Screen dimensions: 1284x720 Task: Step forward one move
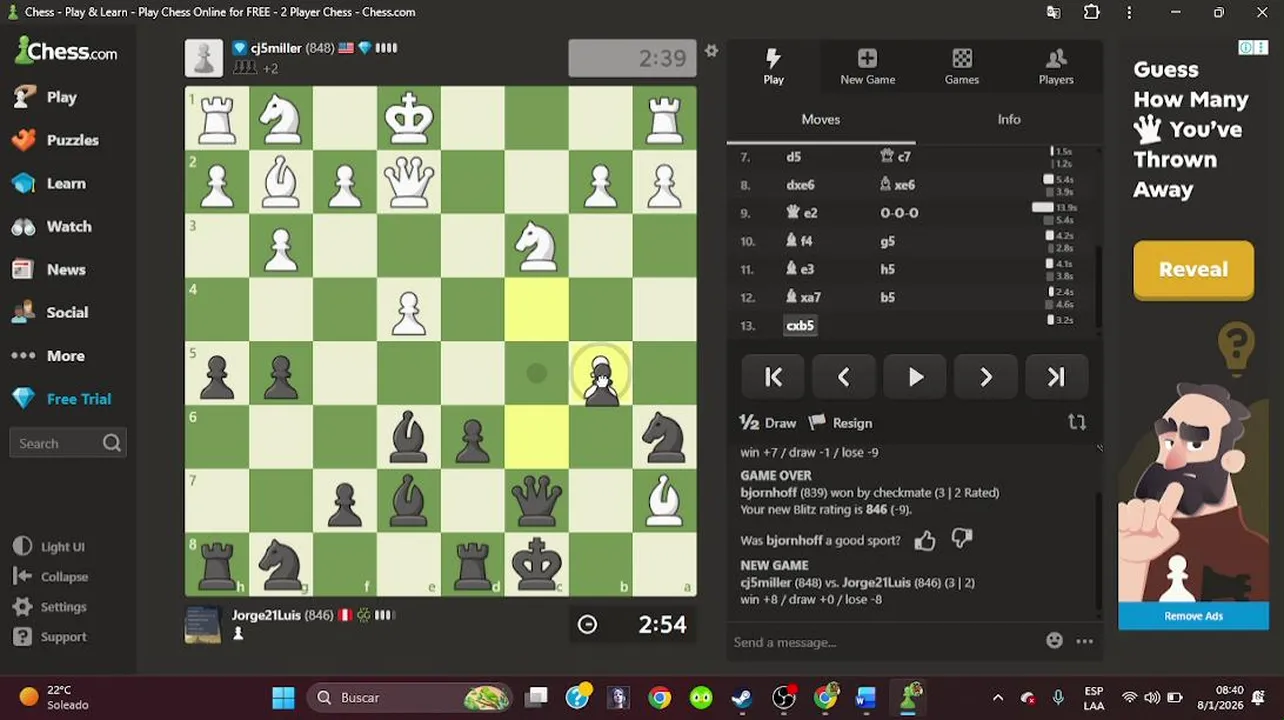[986, 377]
